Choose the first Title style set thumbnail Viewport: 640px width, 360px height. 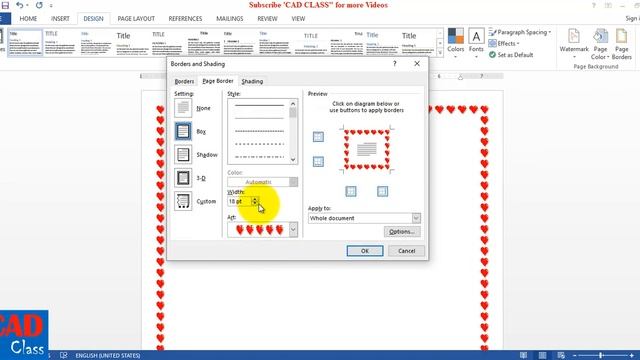click(x=25, y=42)
